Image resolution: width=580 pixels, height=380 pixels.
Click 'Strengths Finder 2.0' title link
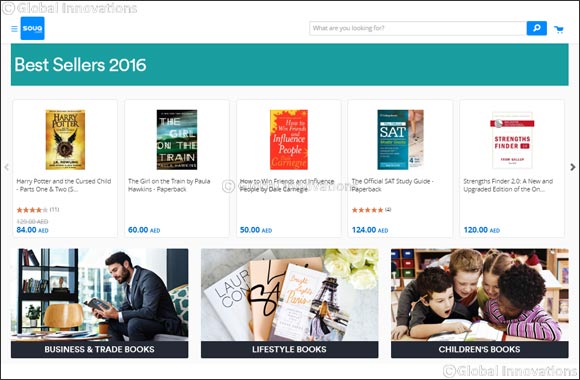508,185
